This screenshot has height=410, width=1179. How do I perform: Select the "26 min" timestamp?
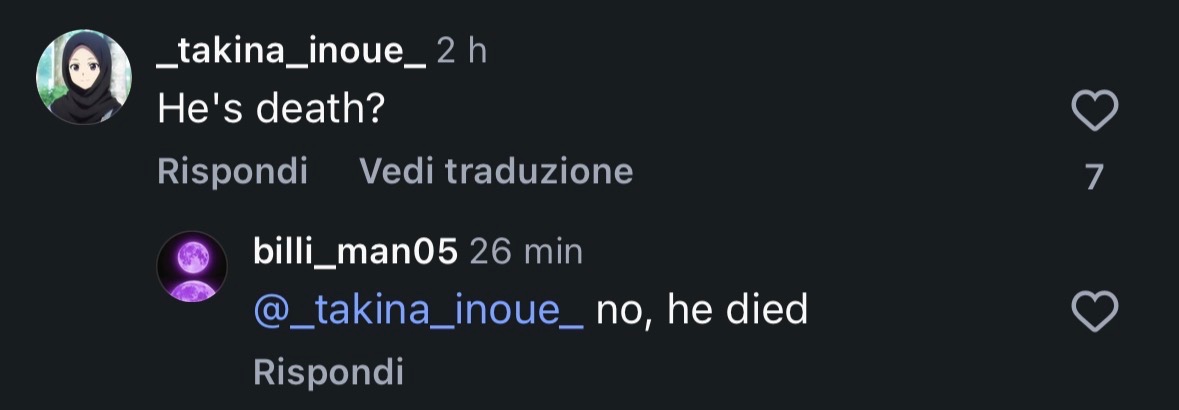[x=526, y=252]
